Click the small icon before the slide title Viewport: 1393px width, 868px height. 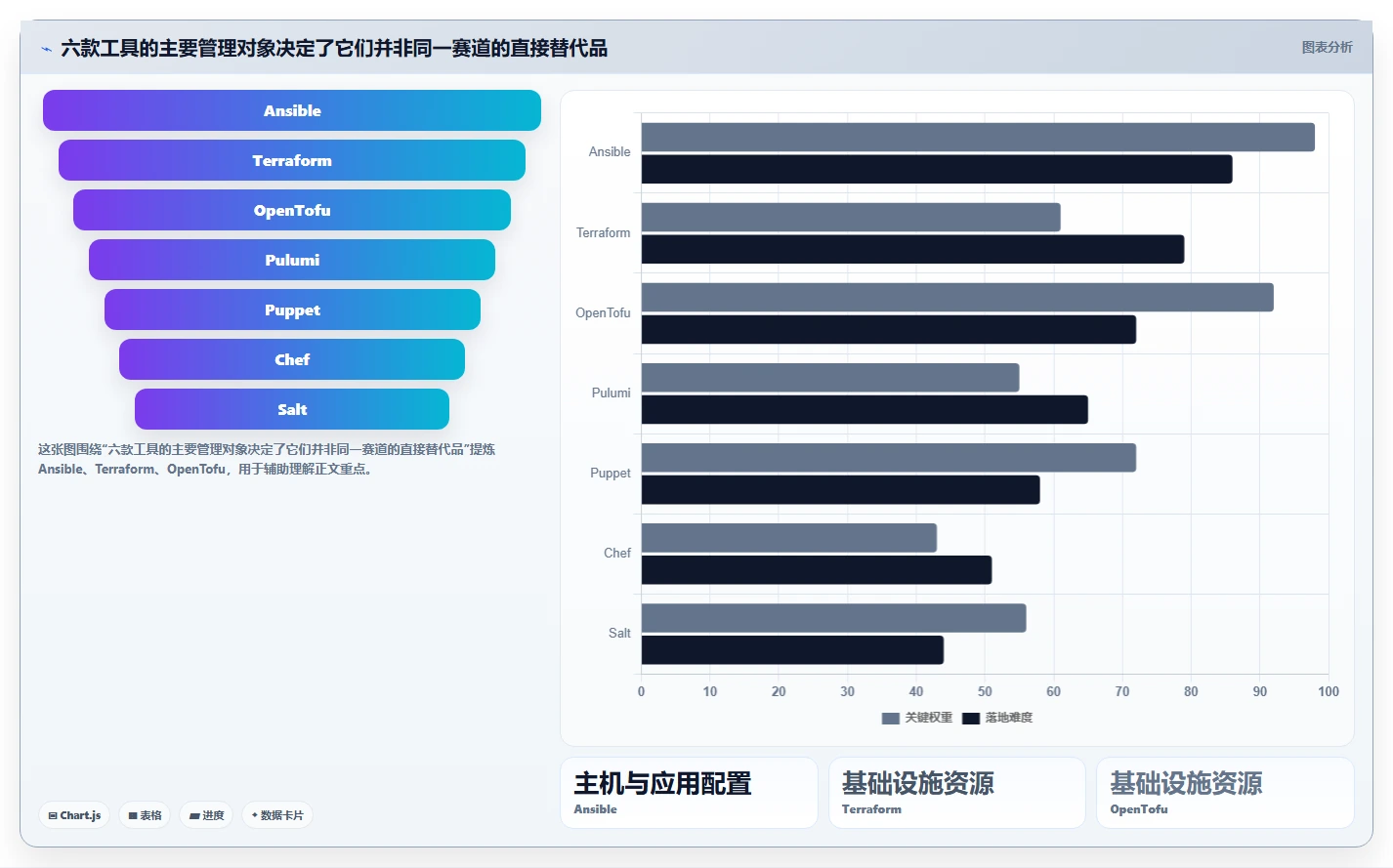[46, 48]
